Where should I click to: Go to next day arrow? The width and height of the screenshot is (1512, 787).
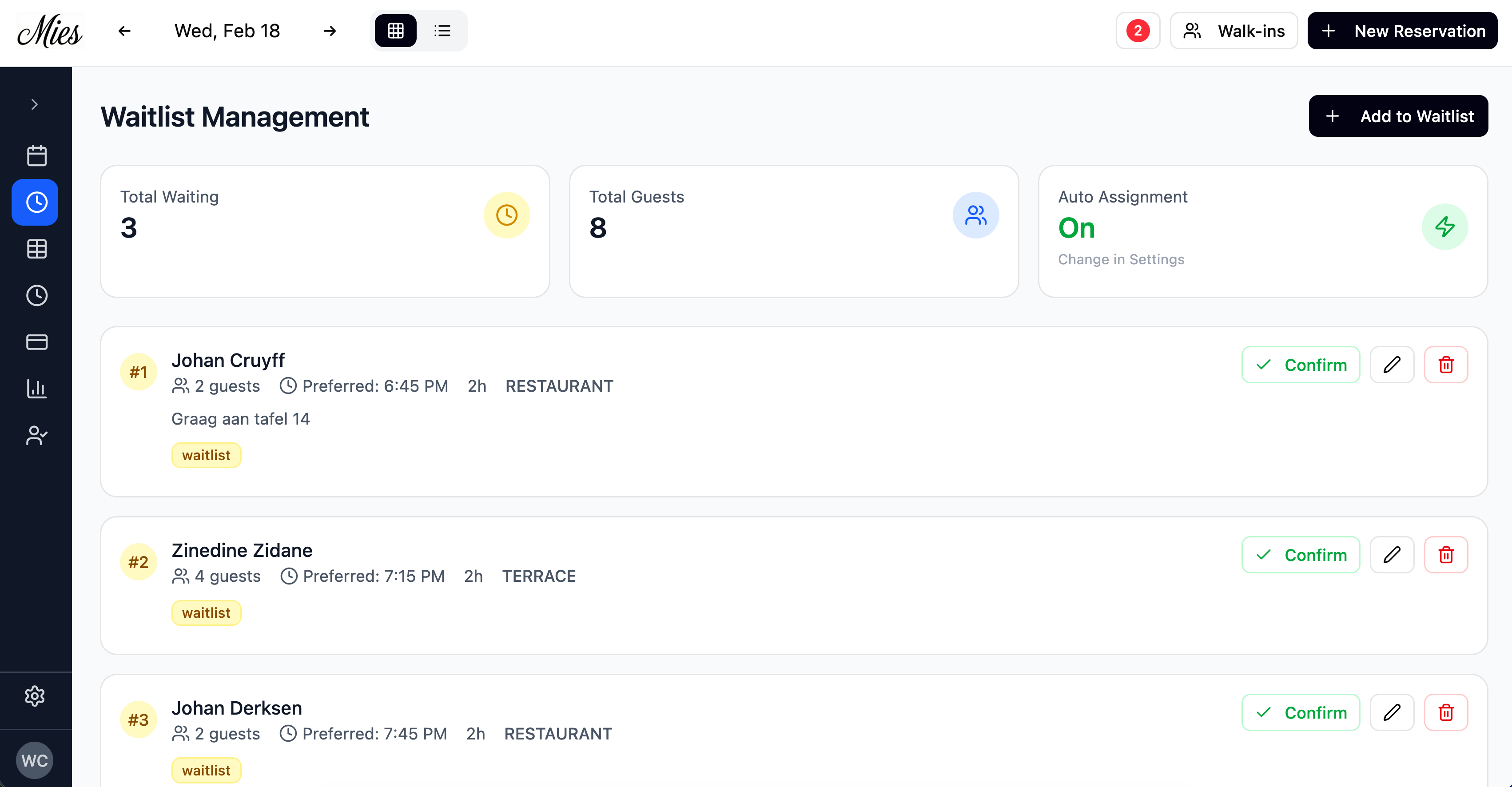[x=330, y=31]
